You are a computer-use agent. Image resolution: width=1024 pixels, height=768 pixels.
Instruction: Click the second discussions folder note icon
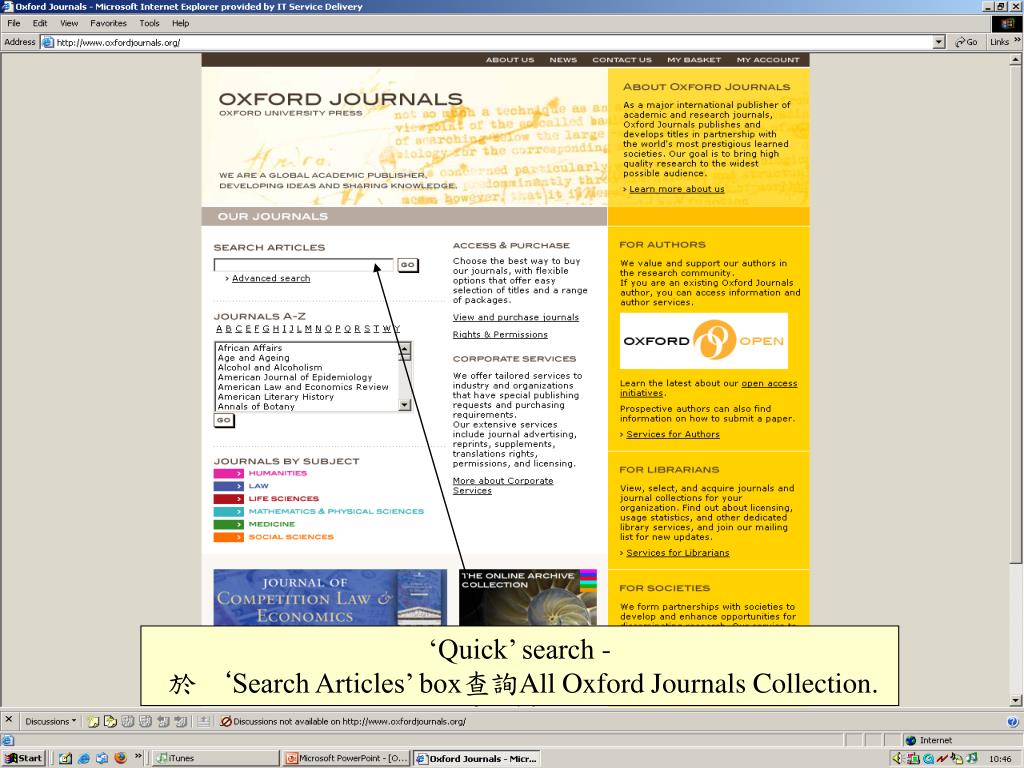[110, 721]
